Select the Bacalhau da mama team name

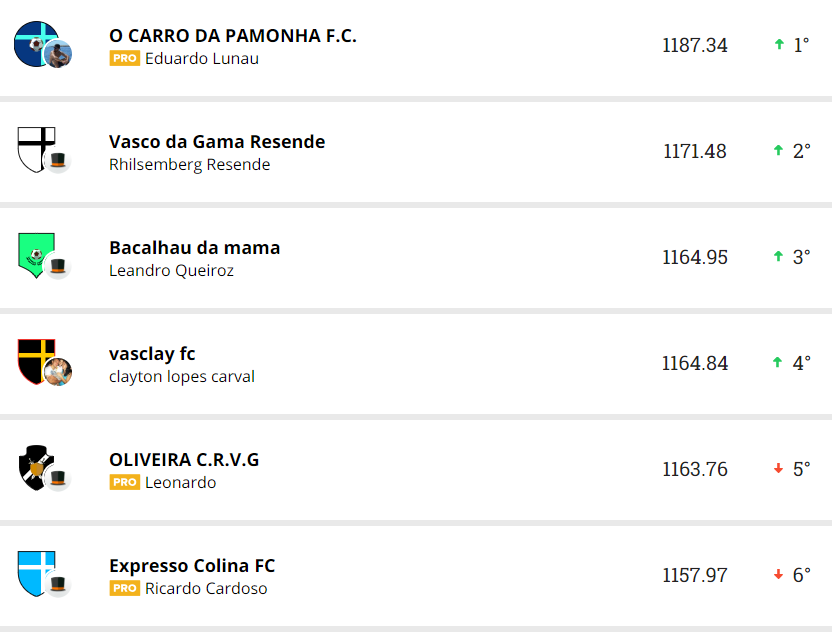coord(194,248)
